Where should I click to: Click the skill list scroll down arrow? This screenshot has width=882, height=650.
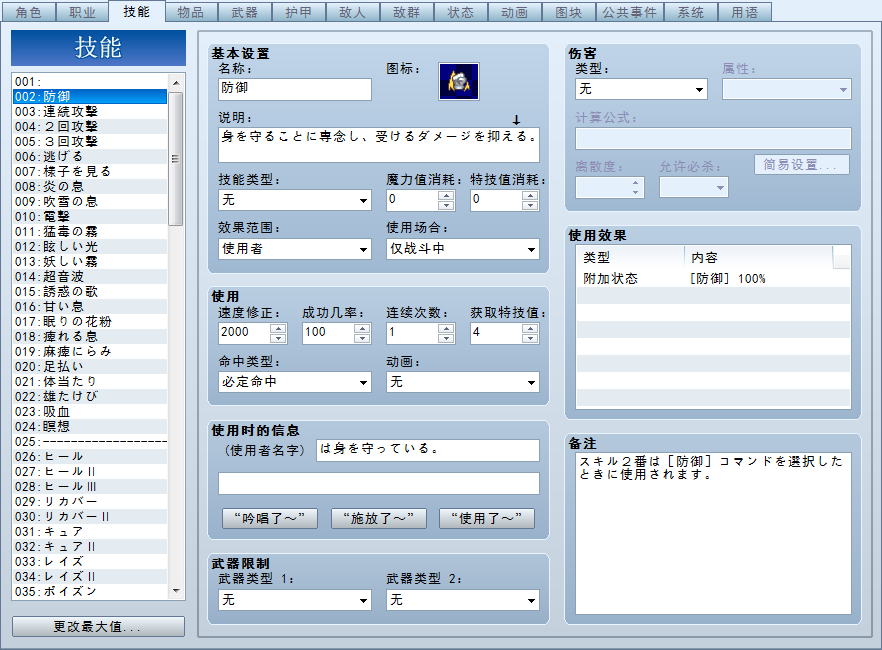tap(176, 590)
